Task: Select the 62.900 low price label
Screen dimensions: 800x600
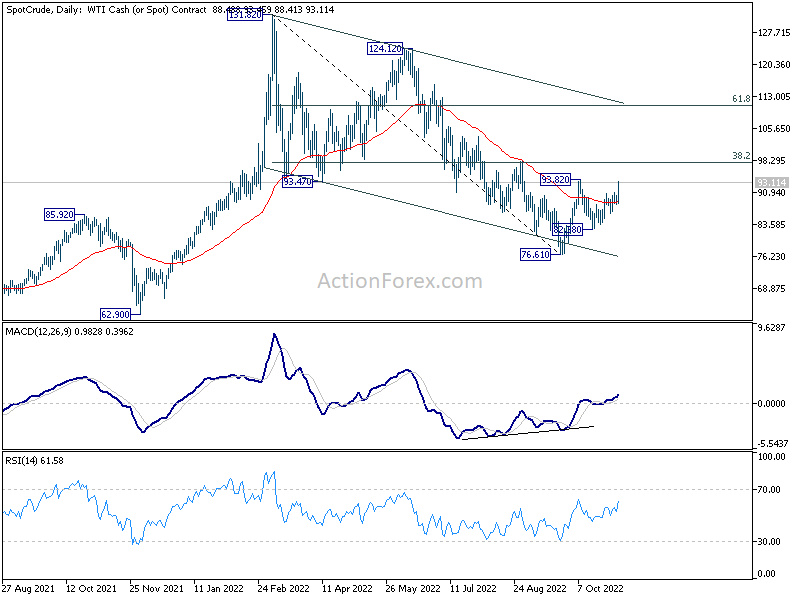Action: pos(115,314)
